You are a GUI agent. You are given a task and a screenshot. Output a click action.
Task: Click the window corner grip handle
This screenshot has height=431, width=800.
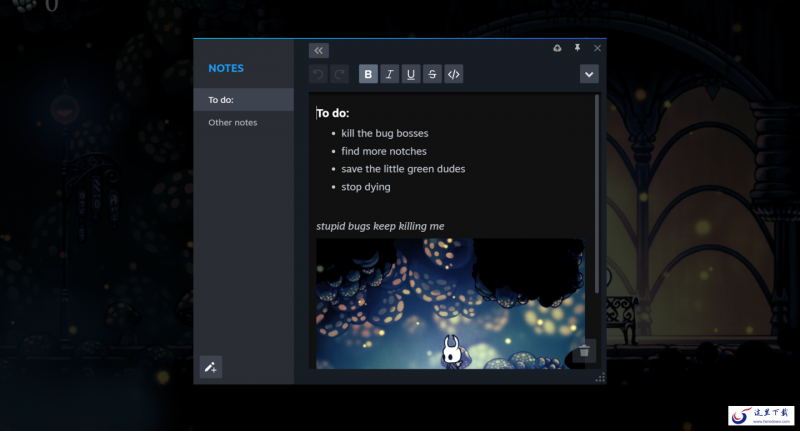(600, 377)
